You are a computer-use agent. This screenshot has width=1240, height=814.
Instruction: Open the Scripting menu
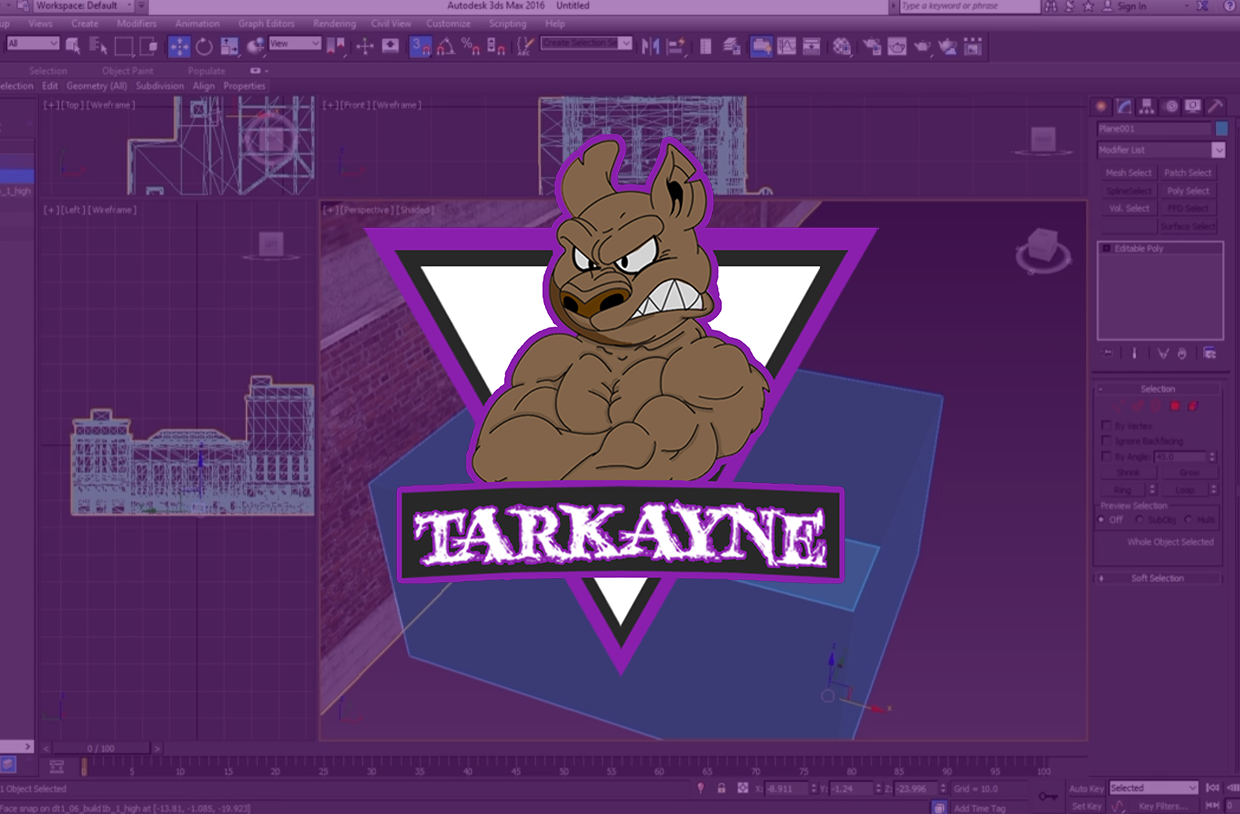click(507, 24)
